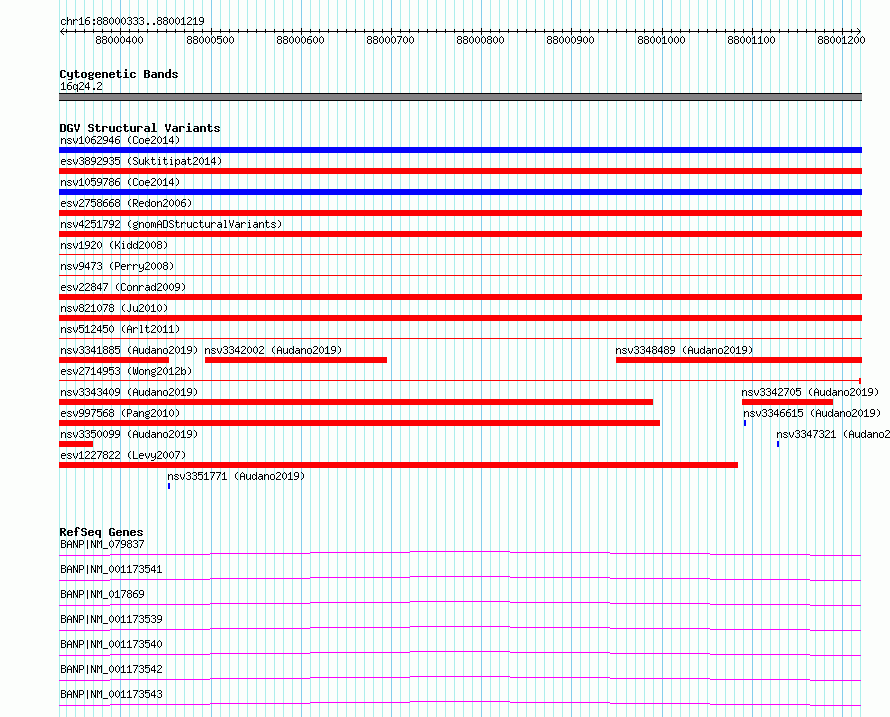Click ruler tick label 88000600
This screenshot has width=890, height=717.
click(300, 40)
